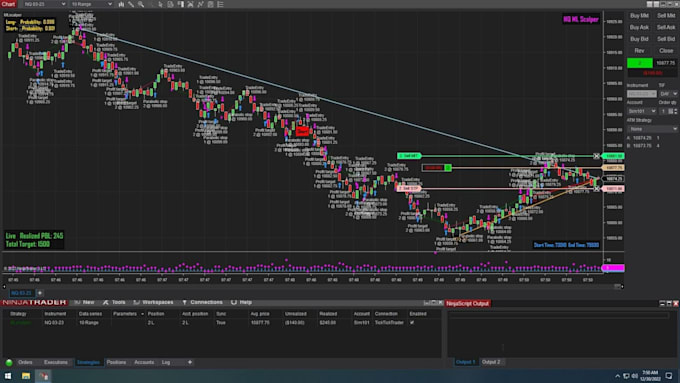Screen dimensions: 680x383
Task: Click the chart horizontal scrollbar left arrow
Action: point(4,286)
